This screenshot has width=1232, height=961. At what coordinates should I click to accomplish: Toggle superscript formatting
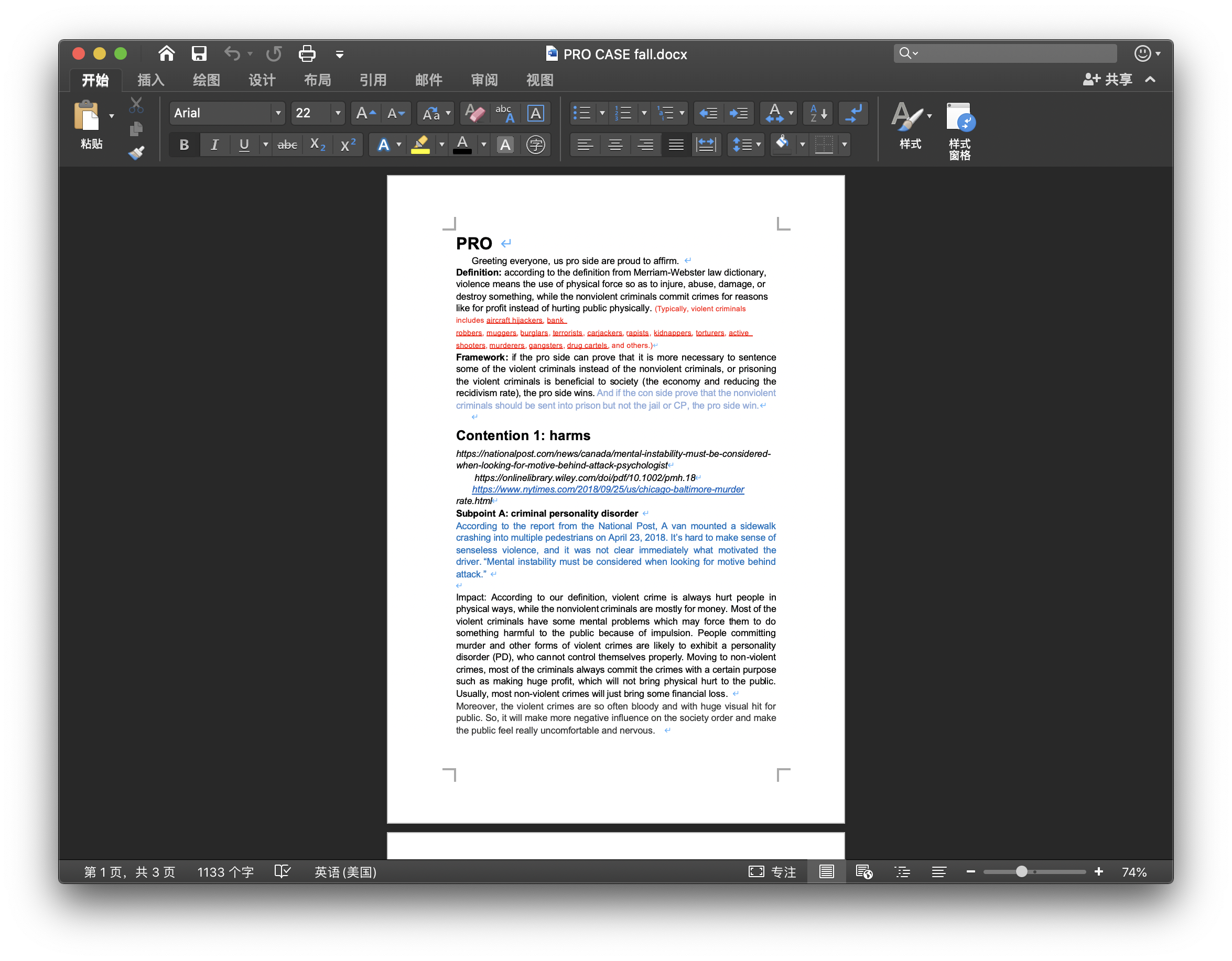coord(348,145)
